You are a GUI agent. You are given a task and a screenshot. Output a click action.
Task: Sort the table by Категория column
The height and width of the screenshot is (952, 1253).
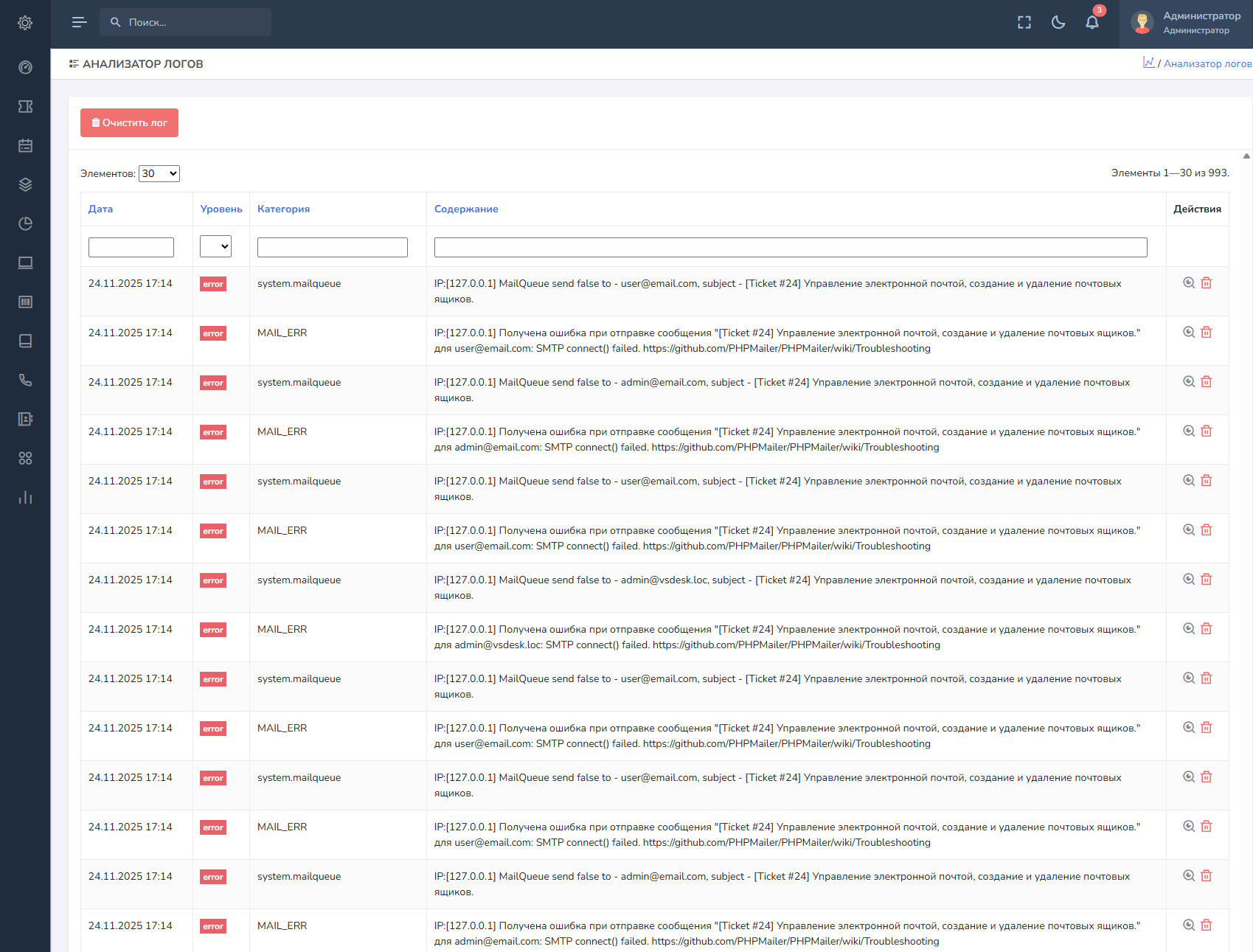[x=283, y=209]
